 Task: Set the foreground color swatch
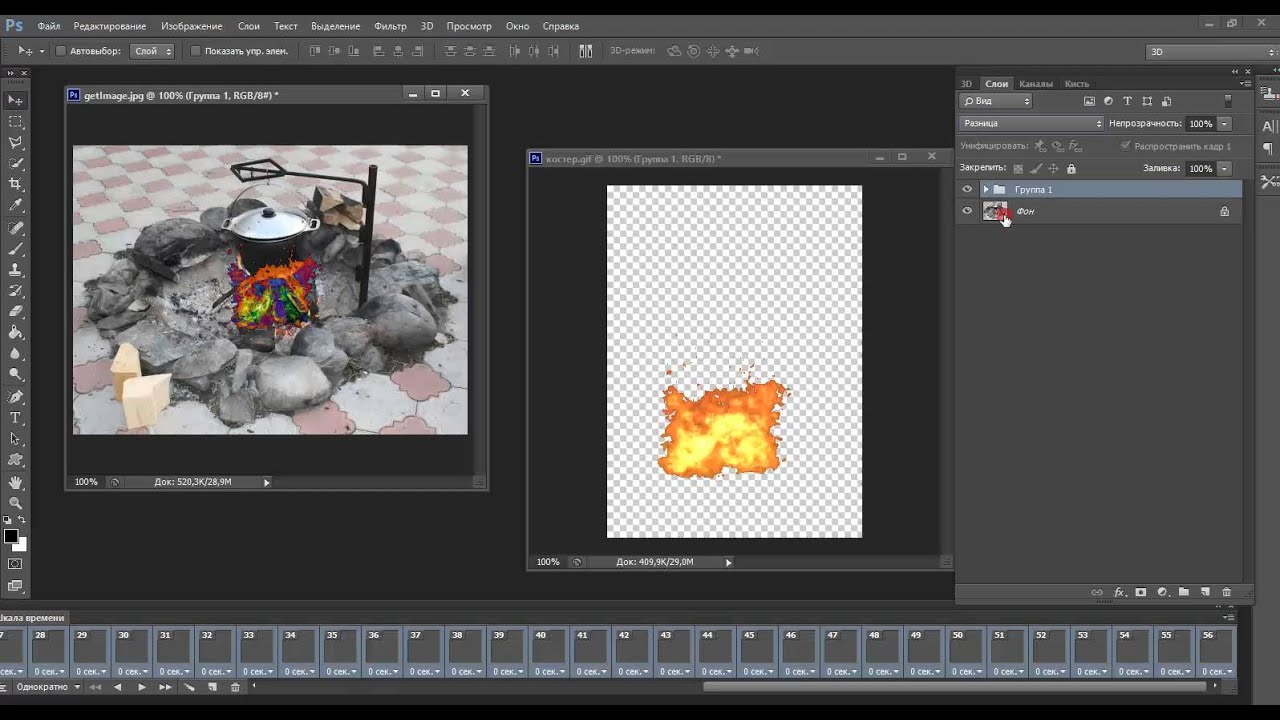coord(11,537)
